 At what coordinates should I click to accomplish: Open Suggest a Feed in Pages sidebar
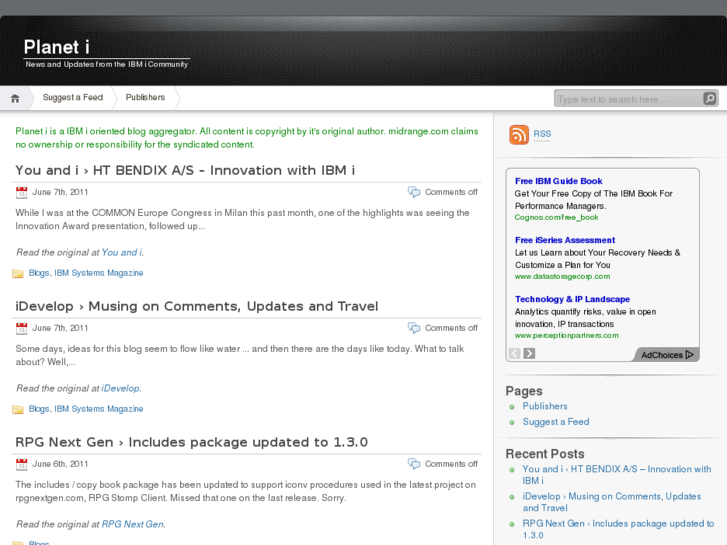(x=556, y=422)
